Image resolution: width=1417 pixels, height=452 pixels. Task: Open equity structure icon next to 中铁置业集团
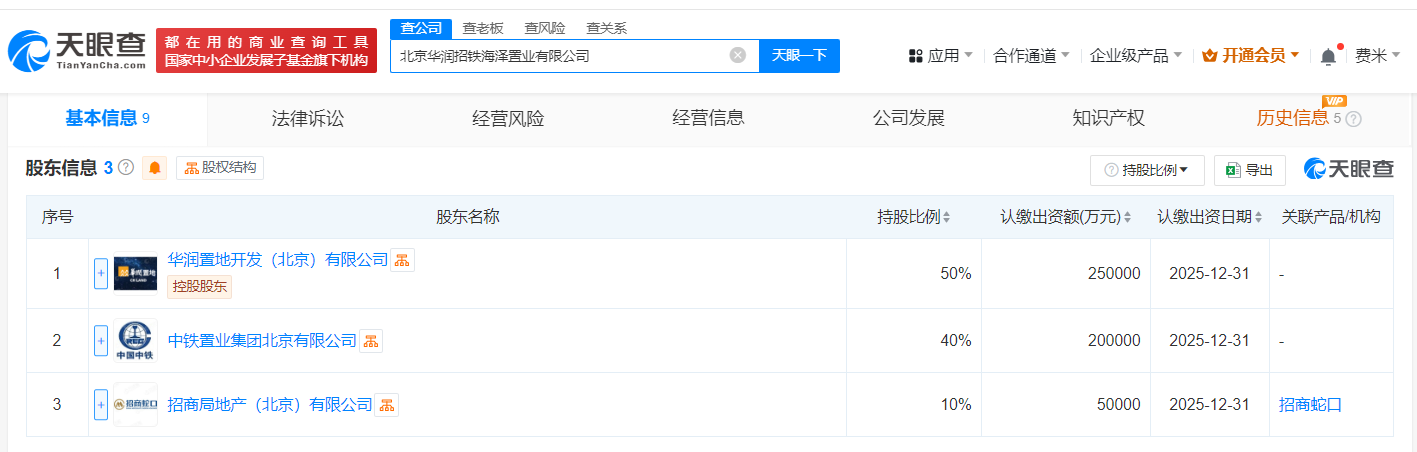[x=371, y=341]
